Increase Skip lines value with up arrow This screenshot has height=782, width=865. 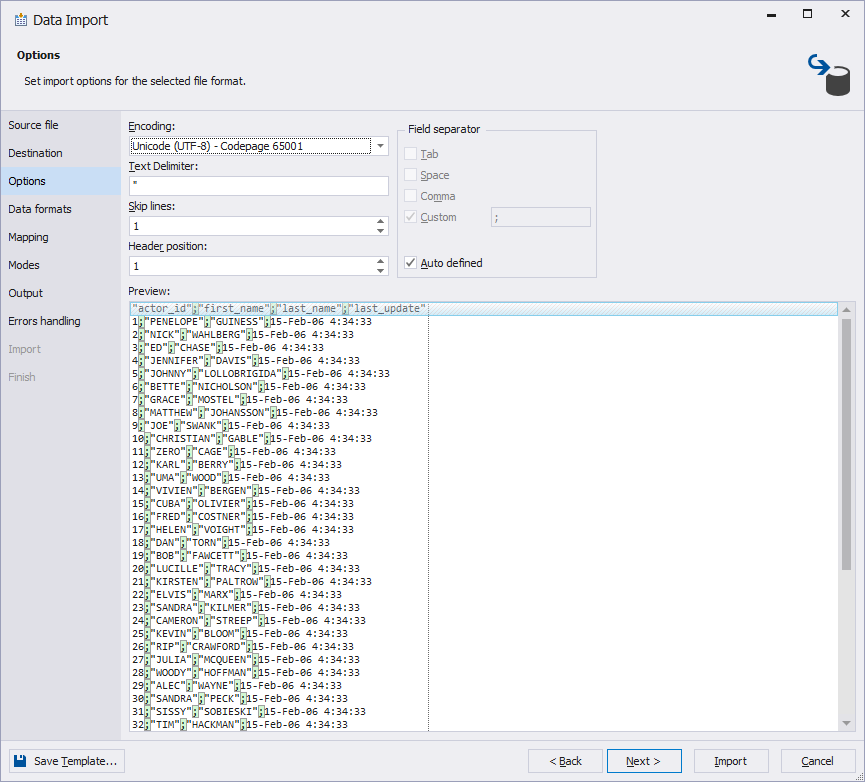[x=380, y=221]
